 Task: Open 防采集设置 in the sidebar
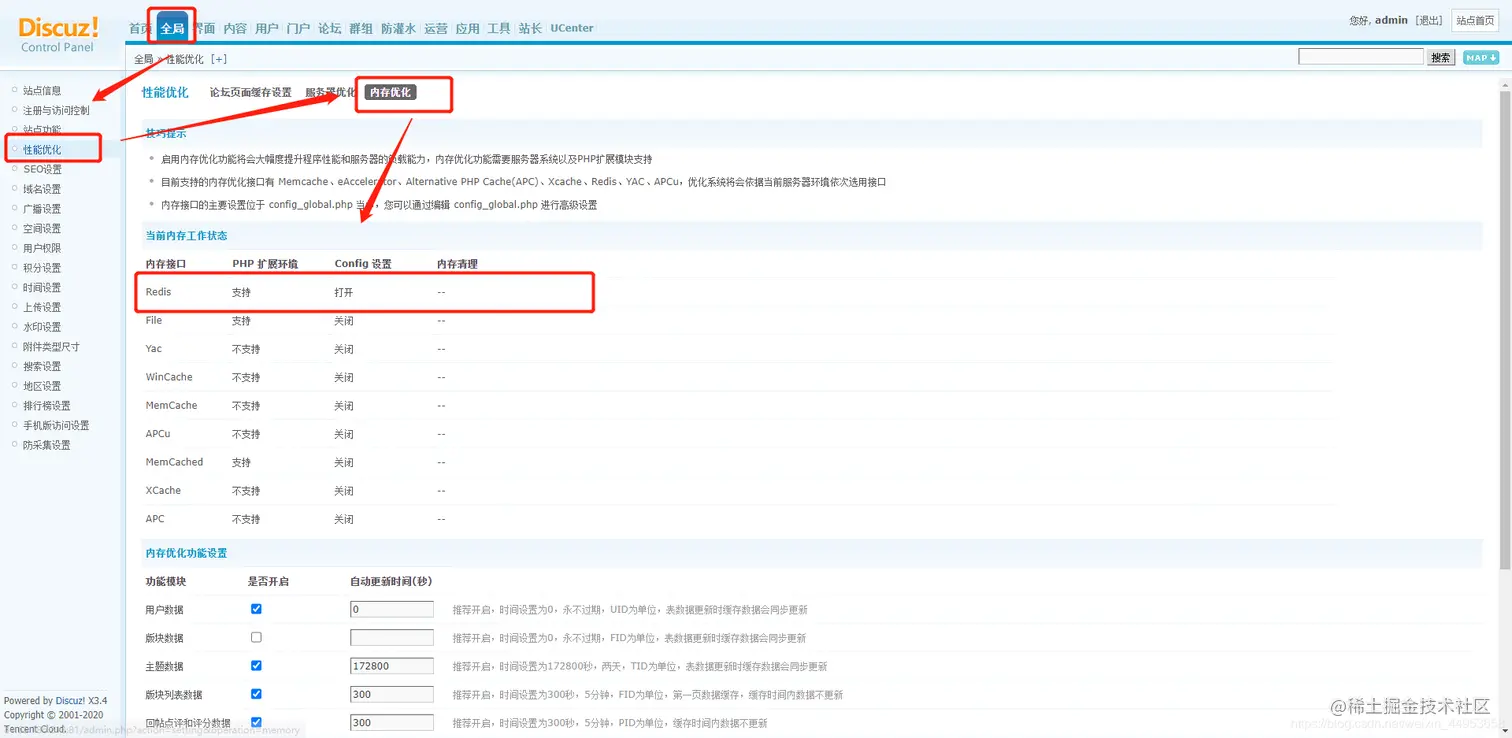point(47,445)
